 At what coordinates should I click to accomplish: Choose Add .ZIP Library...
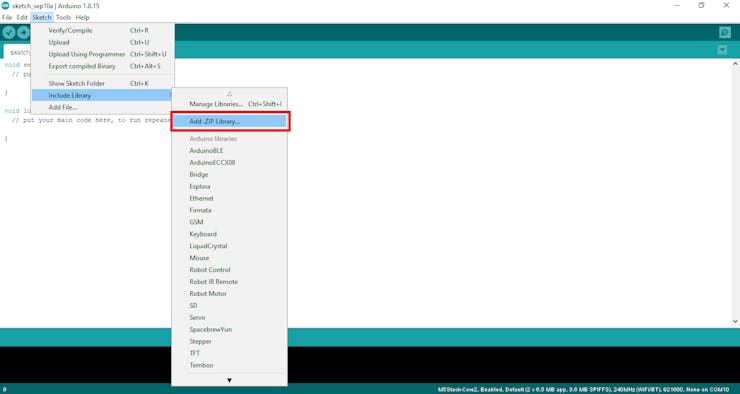[x=229, y=121]
